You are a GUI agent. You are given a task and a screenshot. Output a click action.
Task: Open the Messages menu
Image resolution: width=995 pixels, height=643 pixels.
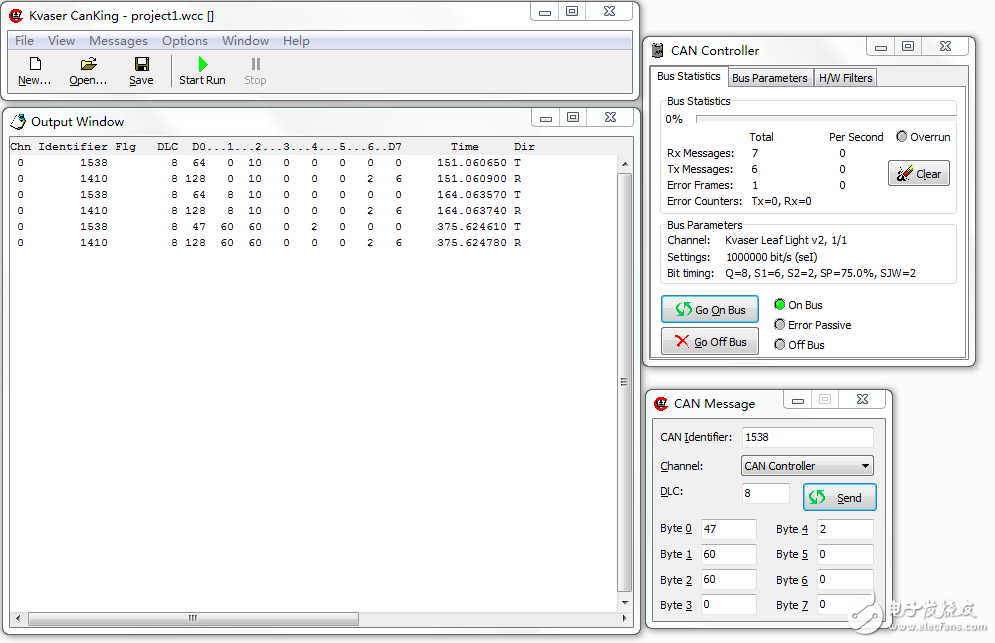click(x=118, y=41)
